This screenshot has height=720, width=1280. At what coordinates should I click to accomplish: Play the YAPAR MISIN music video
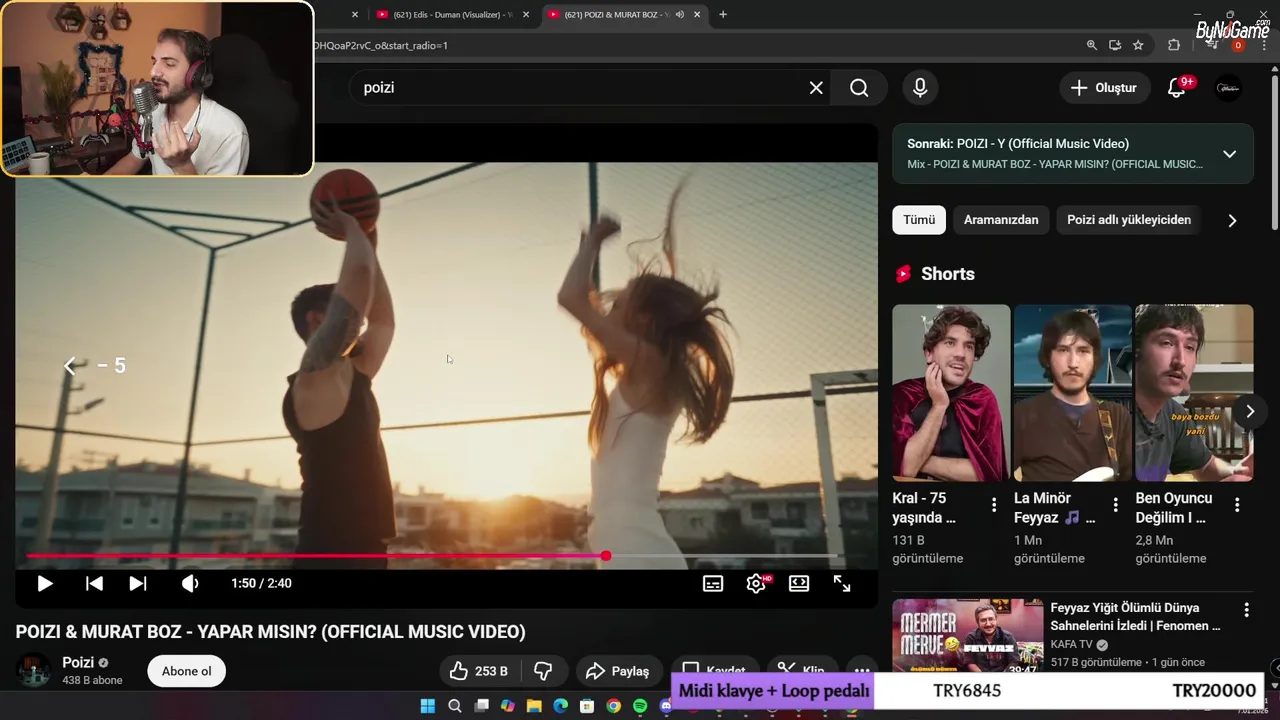tap(45, 583)
